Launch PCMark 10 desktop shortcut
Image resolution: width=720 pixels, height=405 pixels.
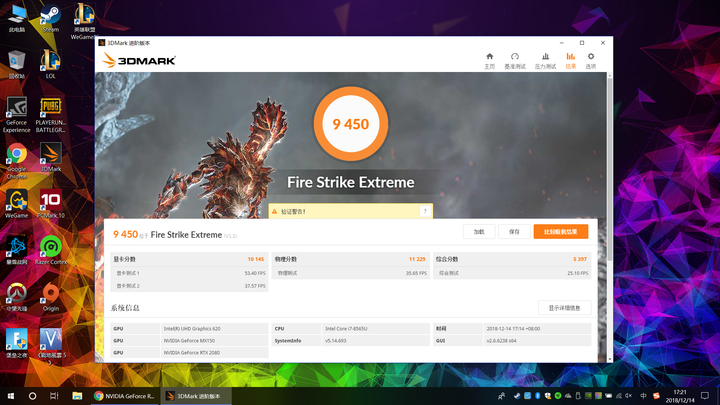[51, 204]
